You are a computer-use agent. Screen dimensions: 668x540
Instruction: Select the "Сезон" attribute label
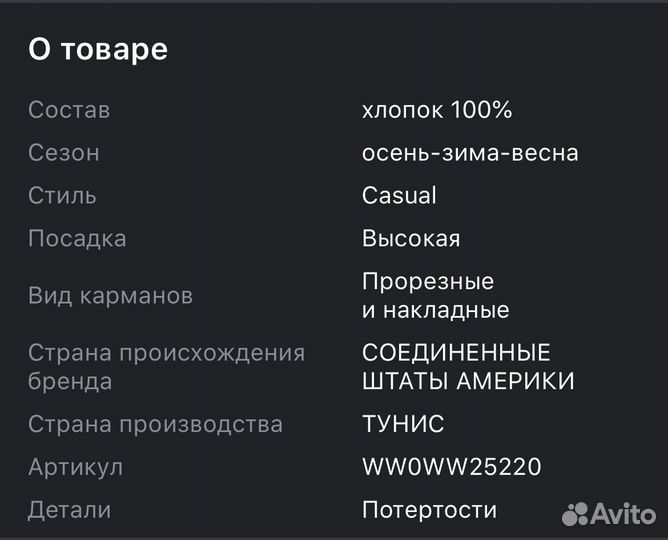(64, 153)
